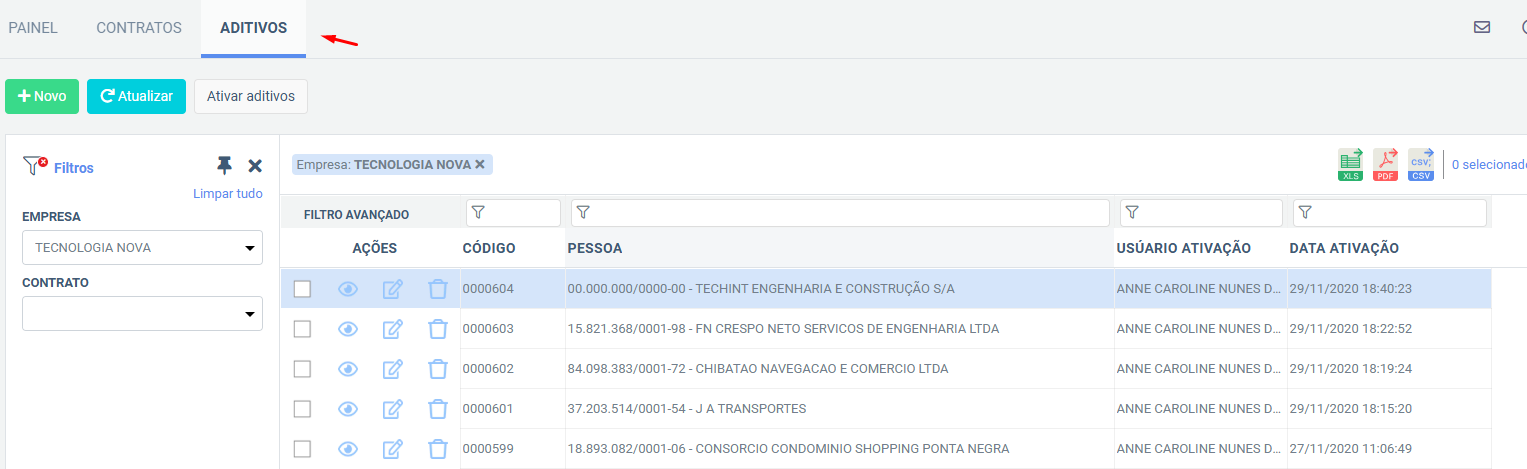Image resolution: width=1527 pixels, height=469 pixels.
Task: Click the Ativar aditivos button
Action: point(251,96)
